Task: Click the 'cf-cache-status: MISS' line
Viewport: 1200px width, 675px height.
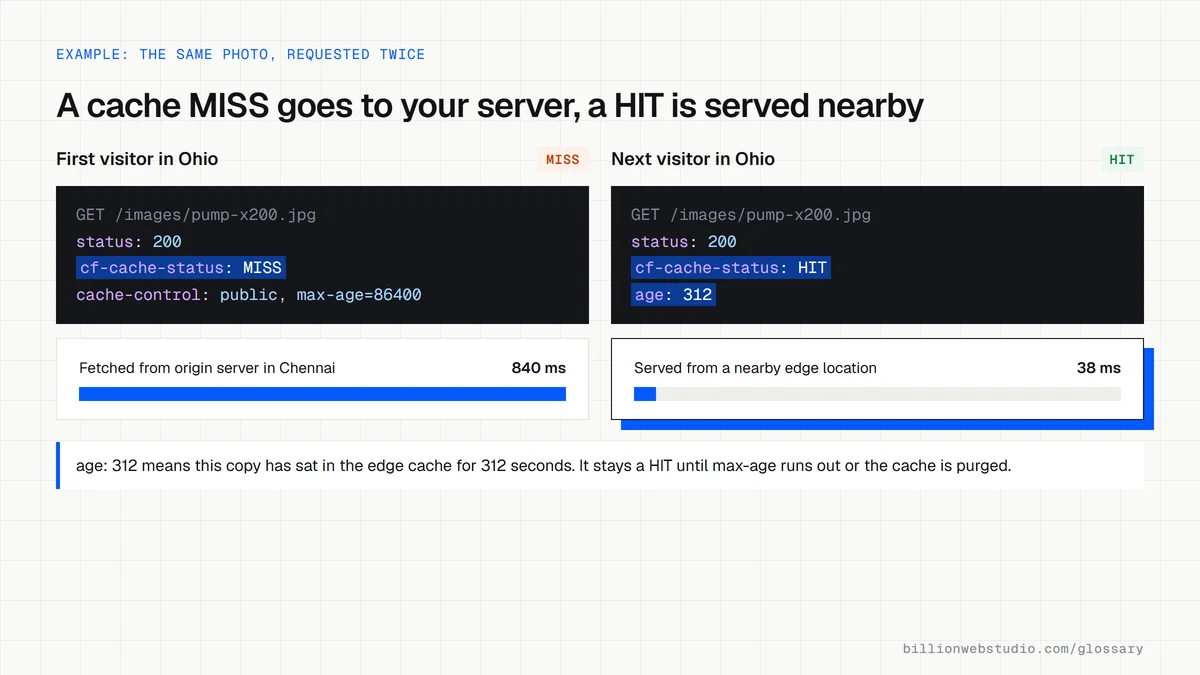Action: [181, 268]
